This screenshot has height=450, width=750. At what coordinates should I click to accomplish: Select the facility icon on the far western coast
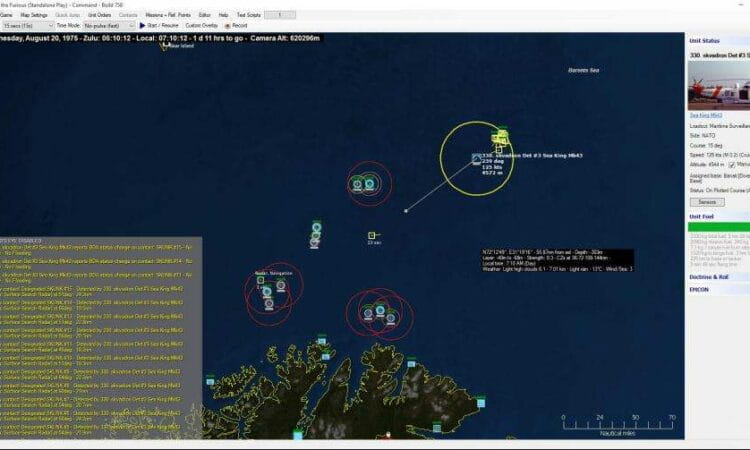point(210,381)
